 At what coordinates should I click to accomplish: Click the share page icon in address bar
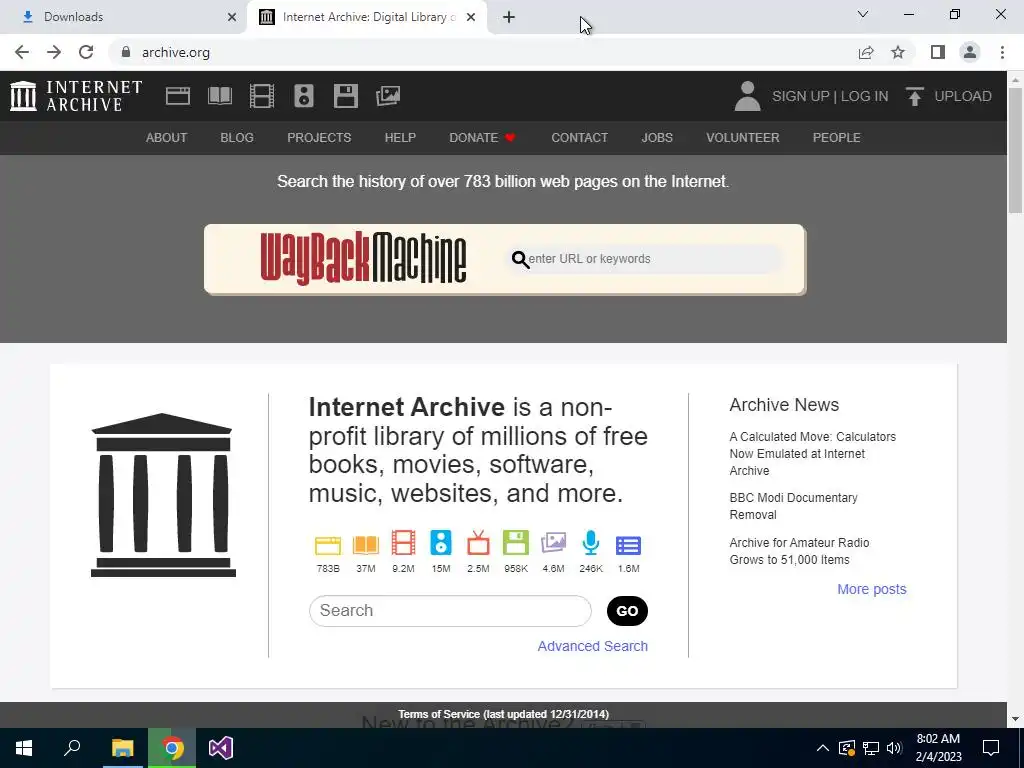click(866, 52)
